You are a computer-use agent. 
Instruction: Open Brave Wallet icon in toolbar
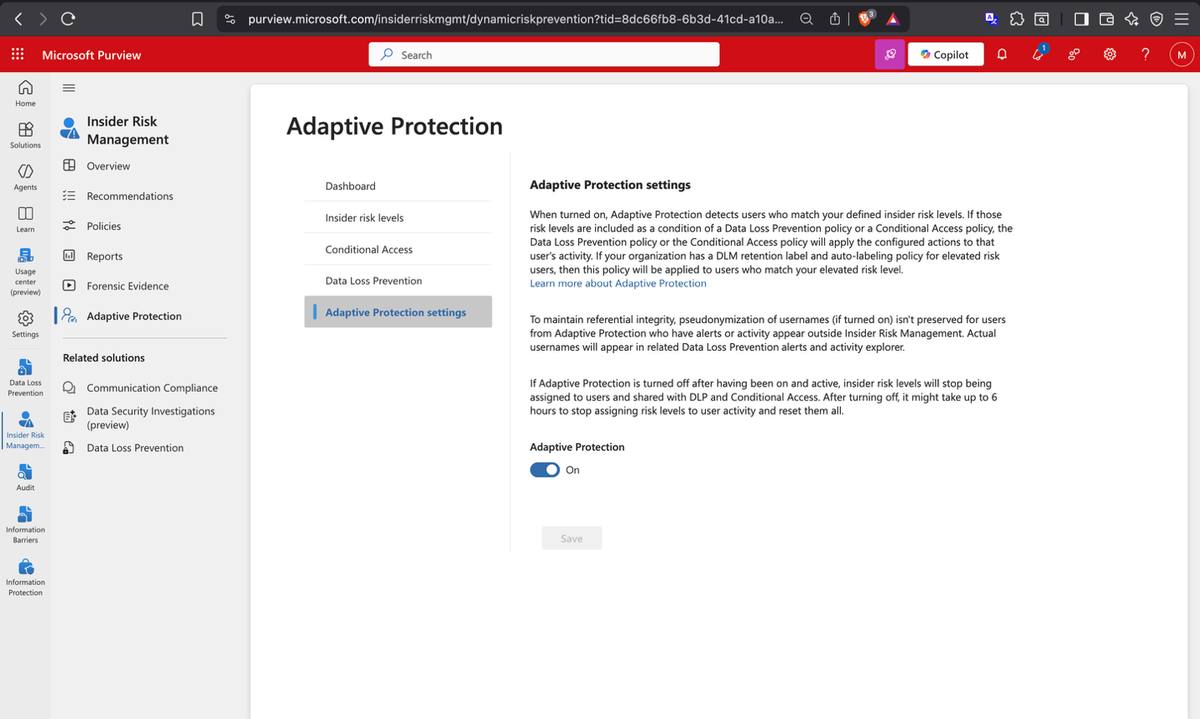pyautogui.click(x=1106, y=18)
